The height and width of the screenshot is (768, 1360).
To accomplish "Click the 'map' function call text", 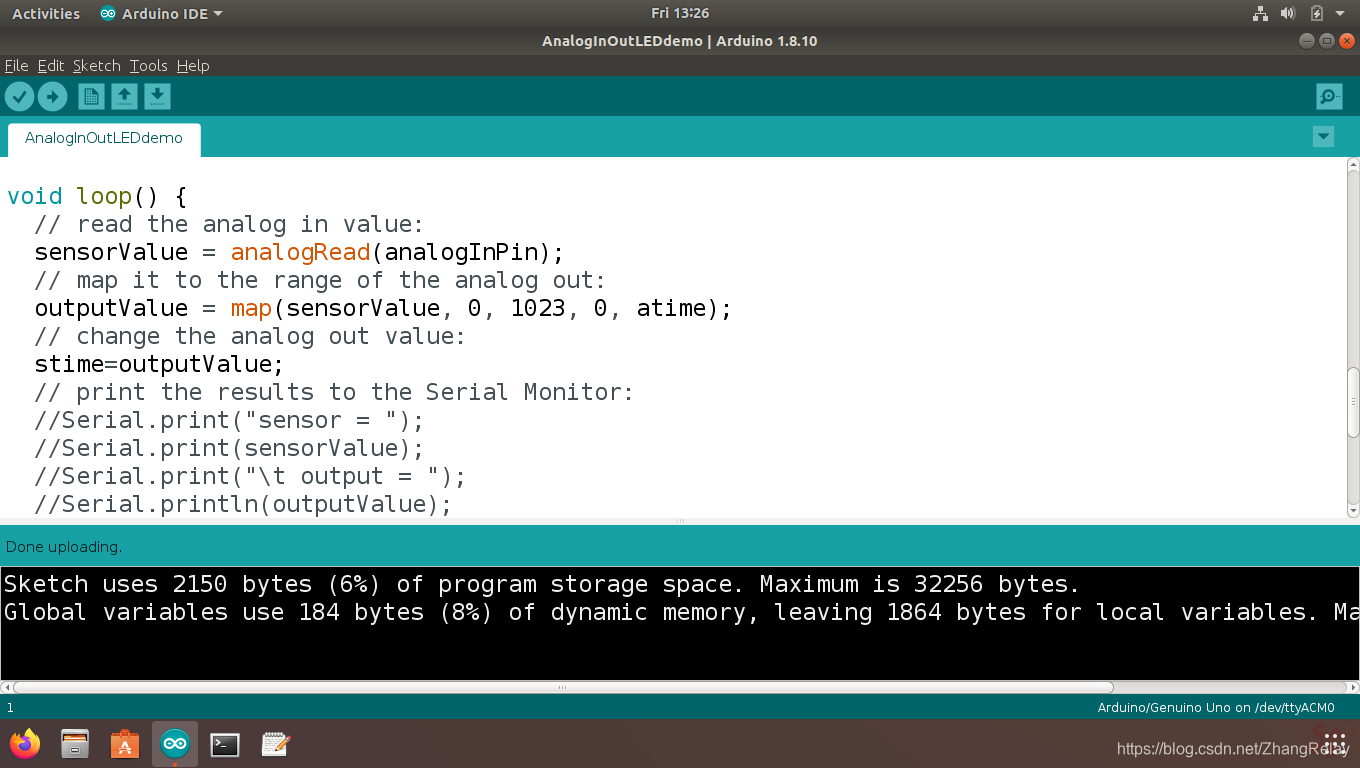I will 251,308.
